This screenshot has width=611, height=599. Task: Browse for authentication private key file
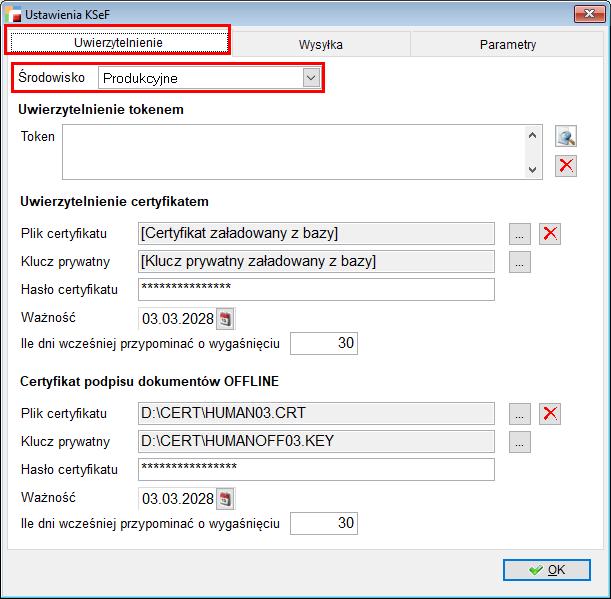coord(519,262)
